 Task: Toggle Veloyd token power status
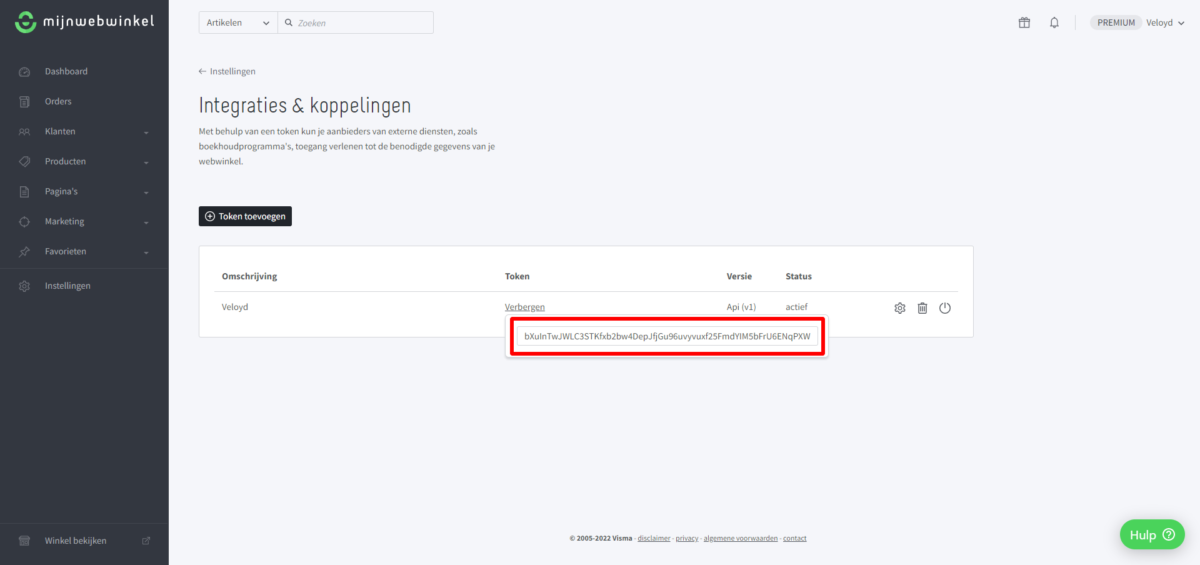(x=945, y=308)
